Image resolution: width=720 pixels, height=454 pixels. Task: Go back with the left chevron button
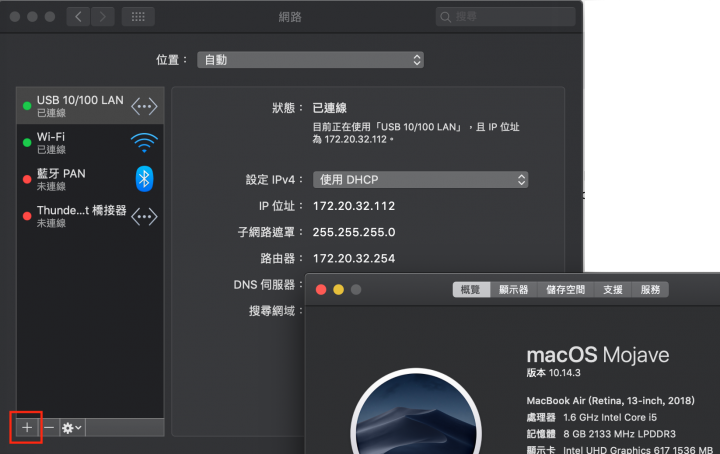pos(78,17)
